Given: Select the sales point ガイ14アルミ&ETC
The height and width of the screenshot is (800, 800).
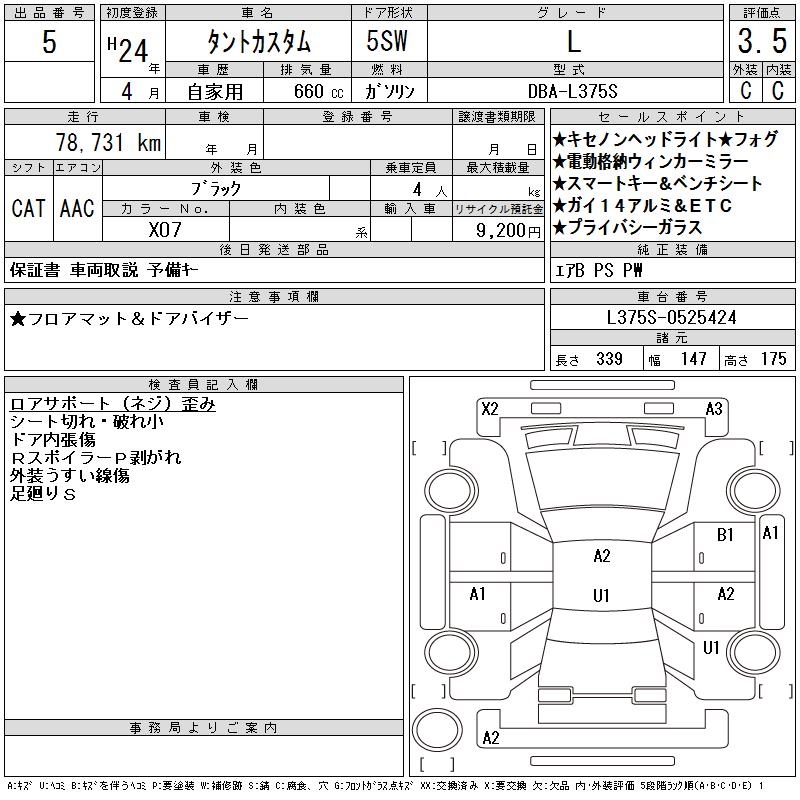Looking at the screenshot, I should click(x=642, y=205).
